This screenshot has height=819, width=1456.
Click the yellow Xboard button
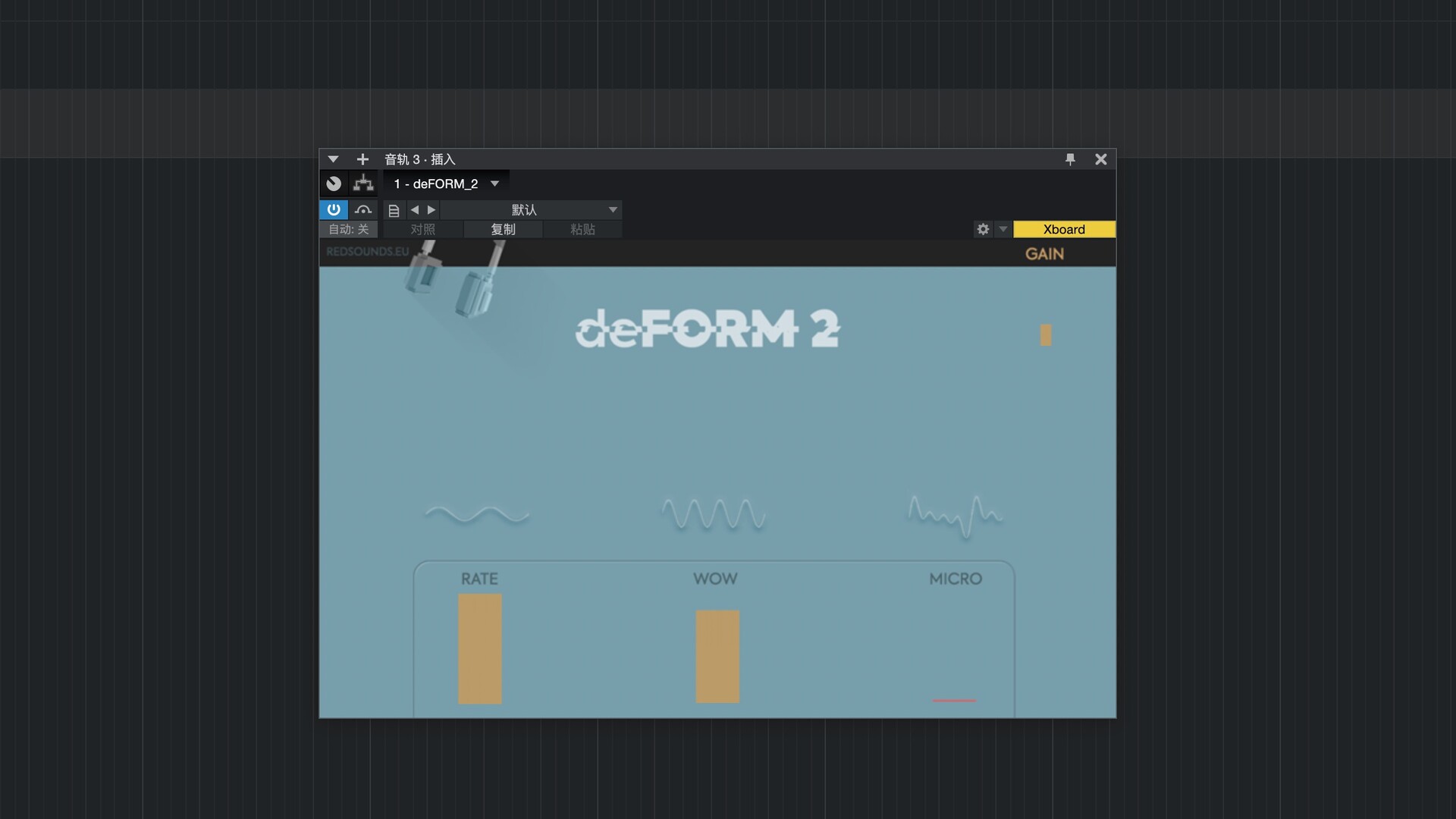pos(1064,229)
